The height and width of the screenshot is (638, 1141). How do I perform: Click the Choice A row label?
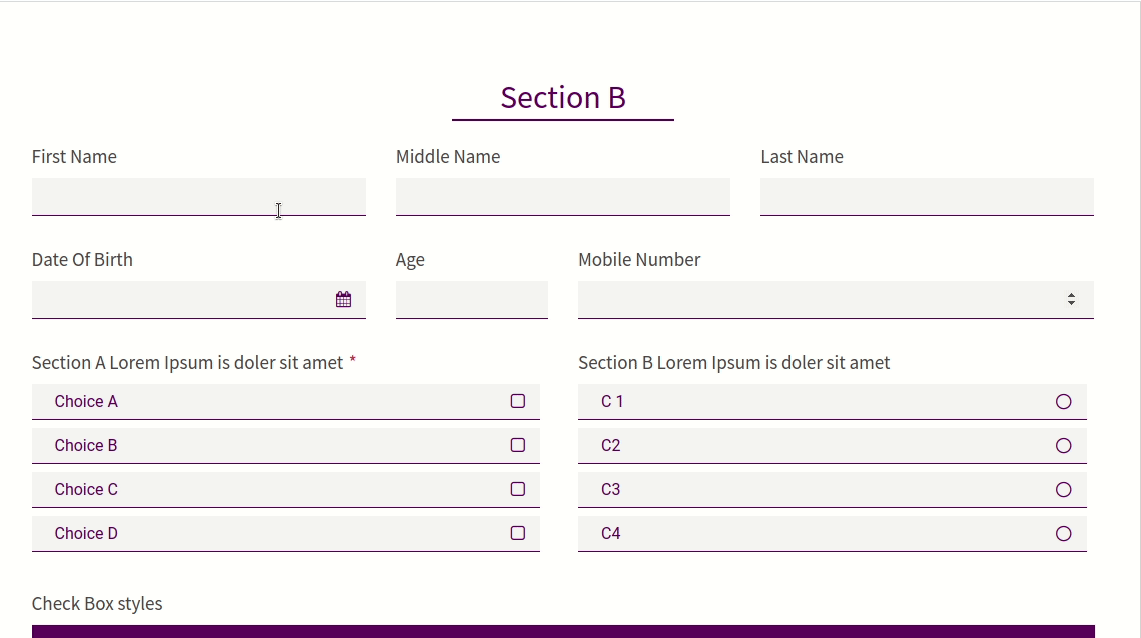pyautogui.click(x=86, y=402)
